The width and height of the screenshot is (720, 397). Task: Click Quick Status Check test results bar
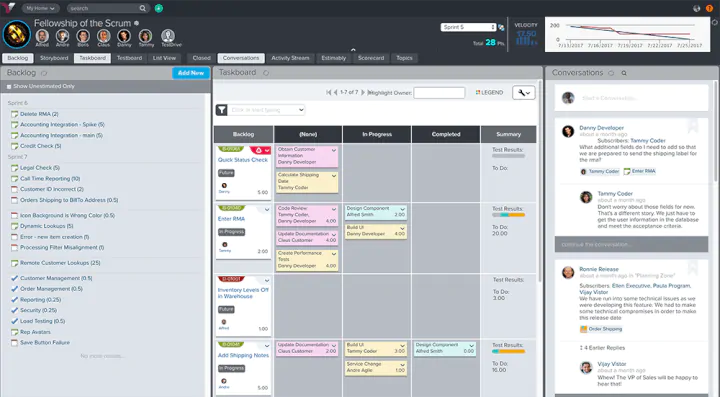(x=508, y=156)
